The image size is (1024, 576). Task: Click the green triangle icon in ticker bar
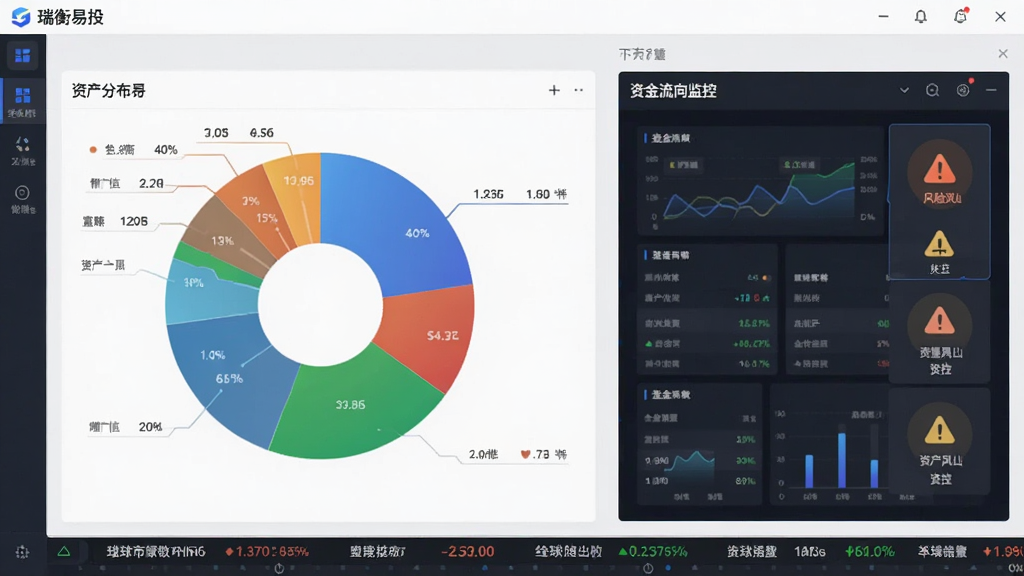point(63,551)
